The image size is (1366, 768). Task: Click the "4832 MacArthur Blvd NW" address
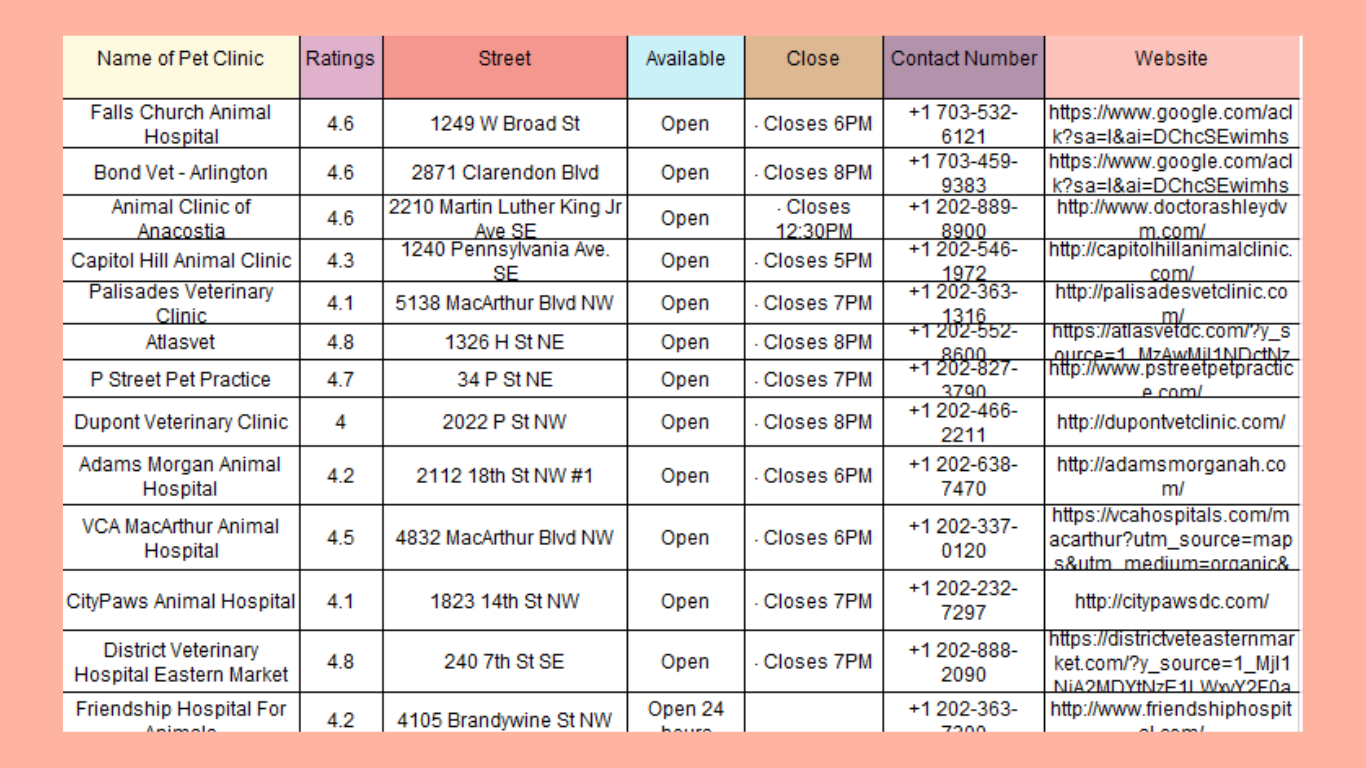(x=505, y=538)
